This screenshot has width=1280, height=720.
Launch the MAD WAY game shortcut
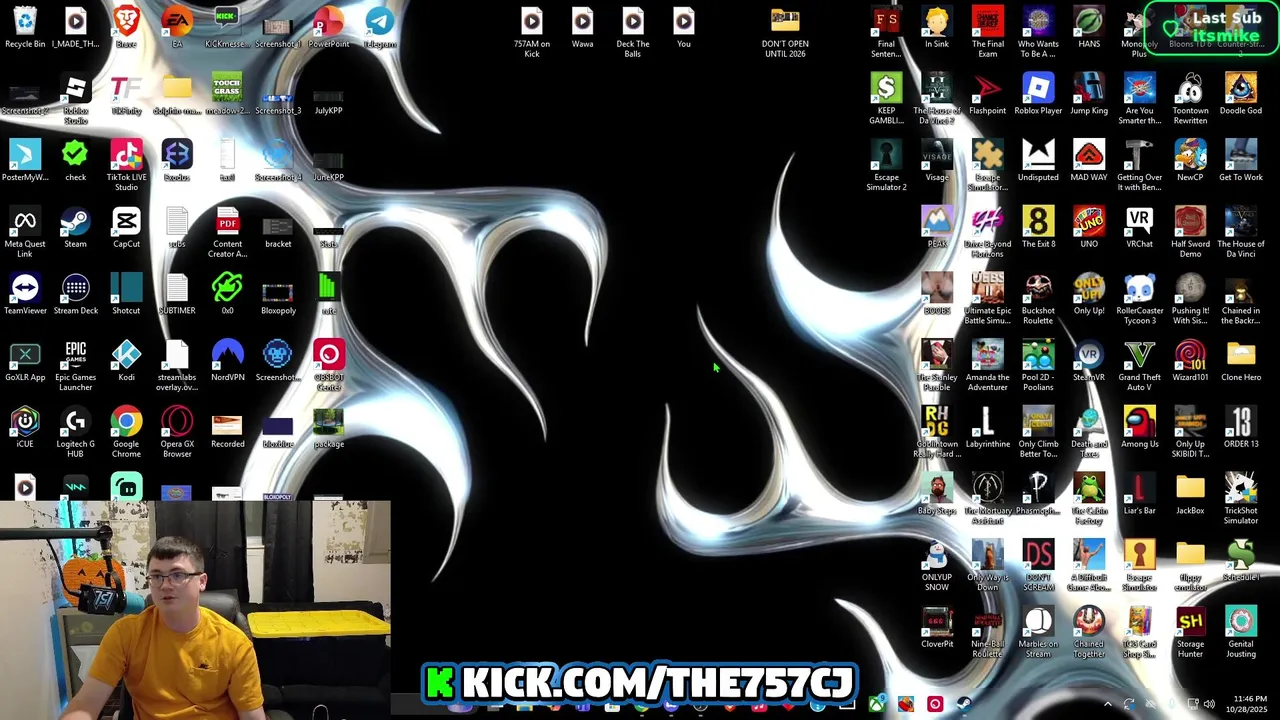[x=1089, y=161]
